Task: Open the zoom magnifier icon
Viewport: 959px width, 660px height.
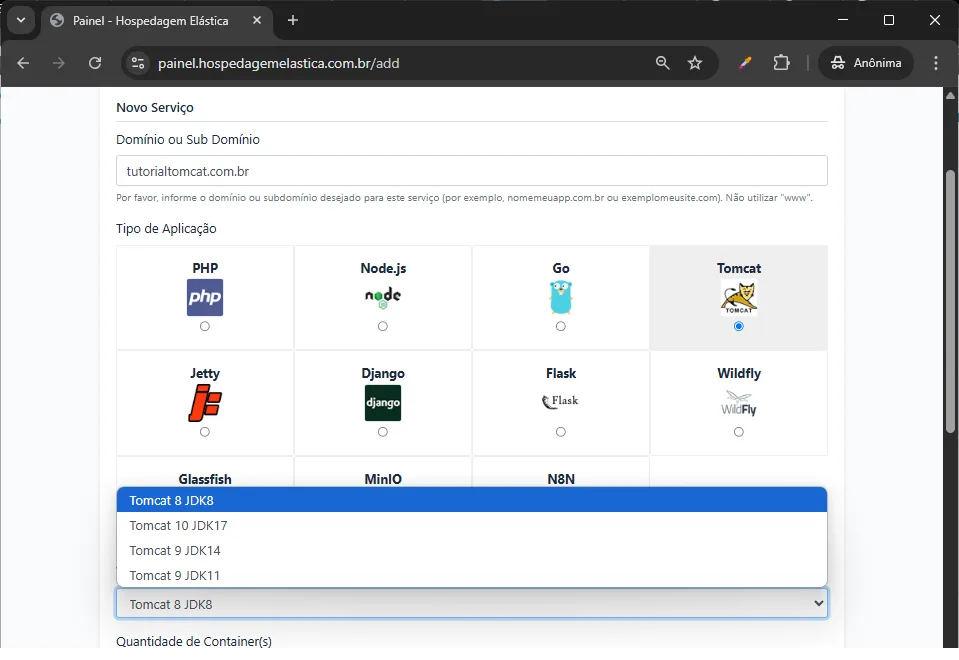Action: [662, 63]
